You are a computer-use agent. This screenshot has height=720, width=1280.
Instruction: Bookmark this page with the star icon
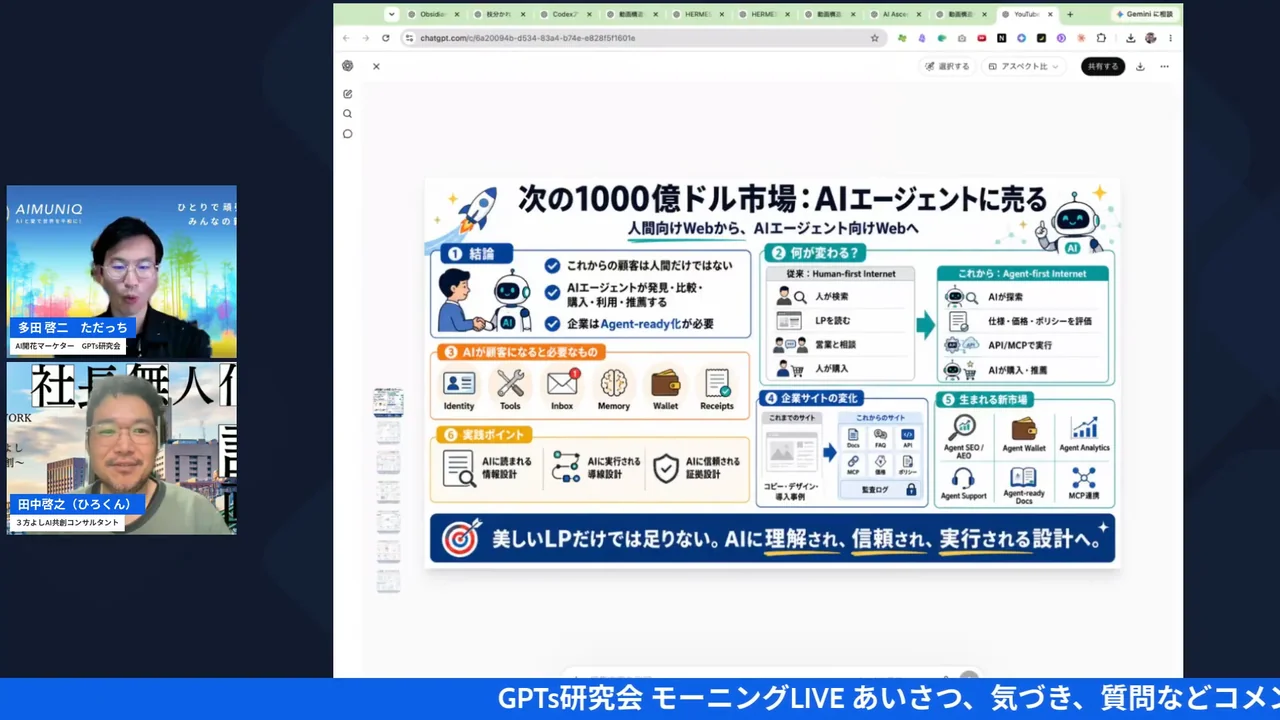pos(875,38)
